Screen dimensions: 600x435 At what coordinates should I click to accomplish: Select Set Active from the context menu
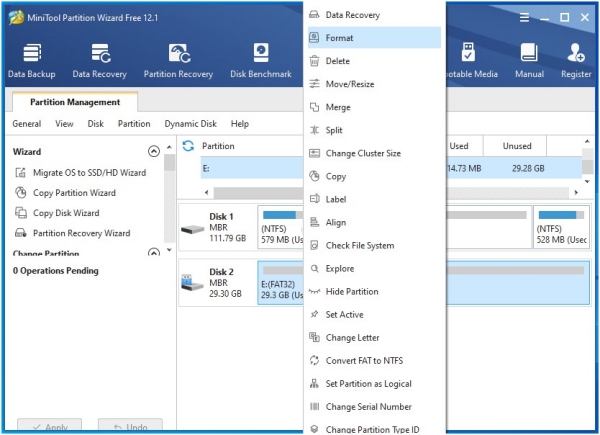[374, 314]
